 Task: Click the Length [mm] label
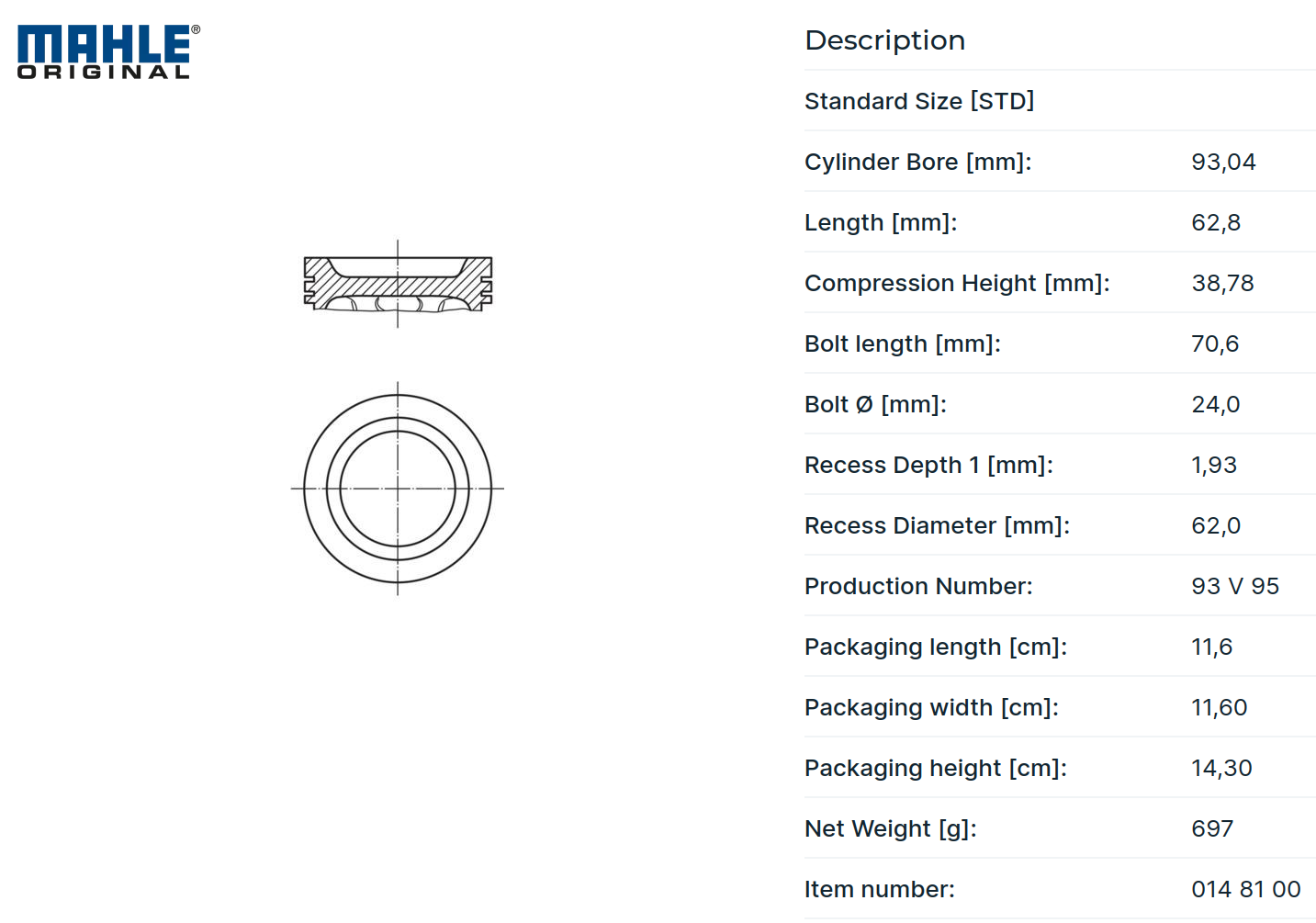pos(881,222)
